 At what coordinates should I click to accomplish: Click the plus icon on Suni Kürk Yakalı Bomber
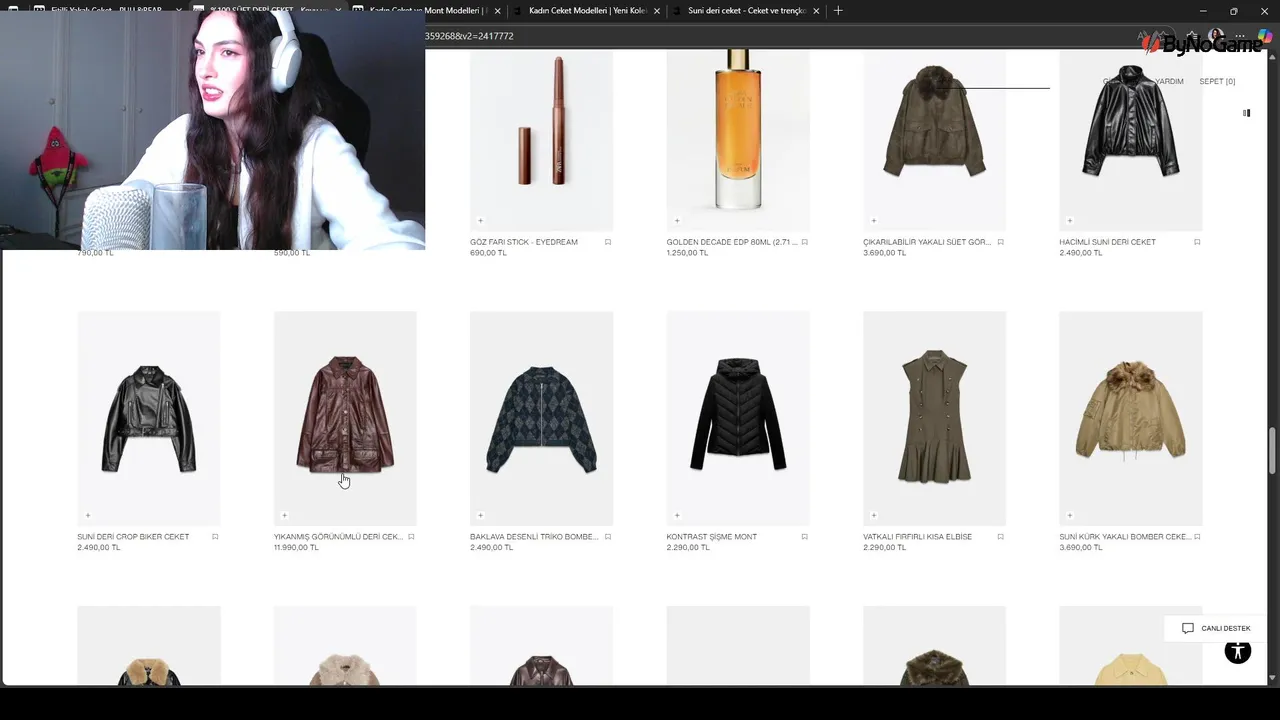1070,516
